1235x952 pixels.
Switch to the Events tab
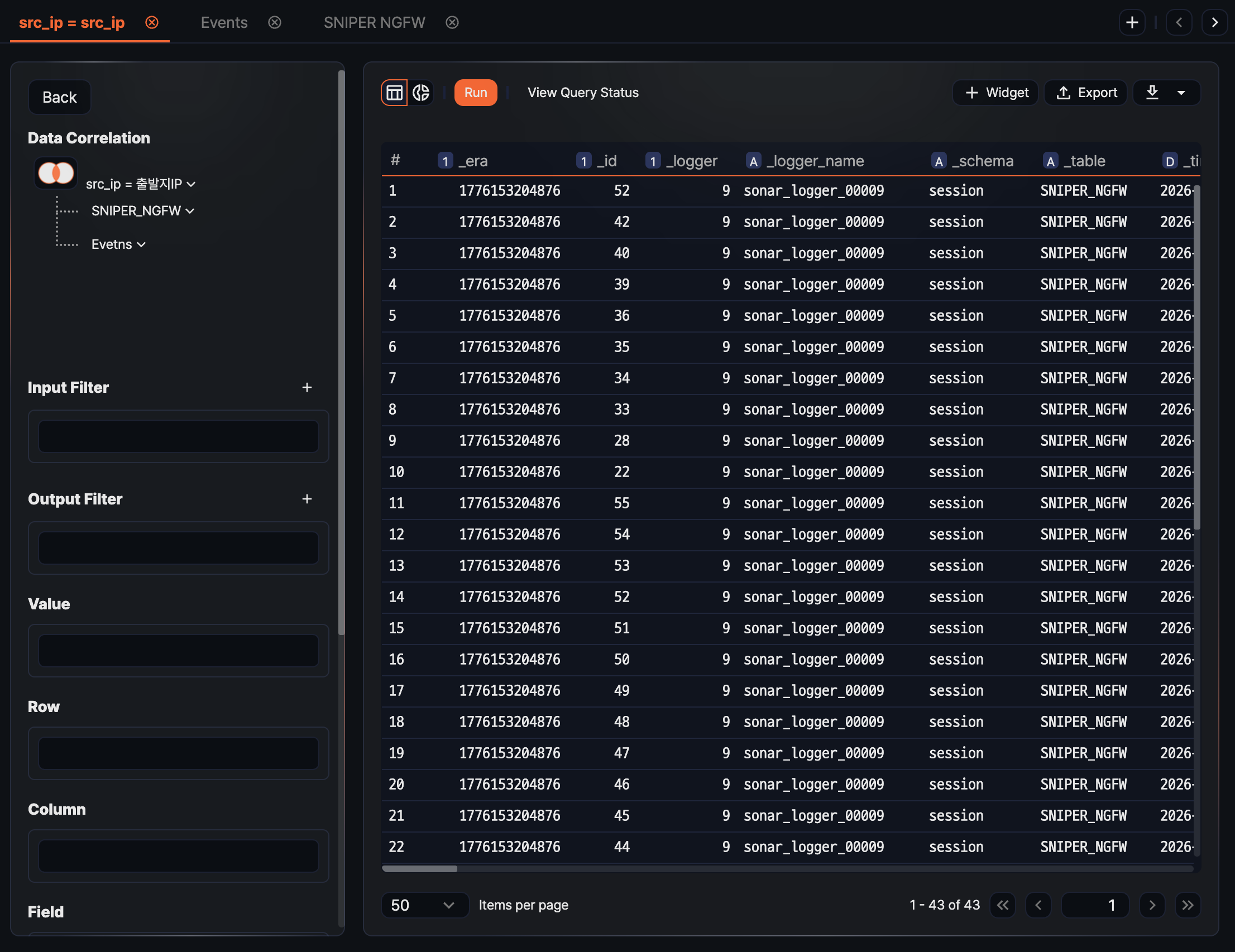[224, 23]
